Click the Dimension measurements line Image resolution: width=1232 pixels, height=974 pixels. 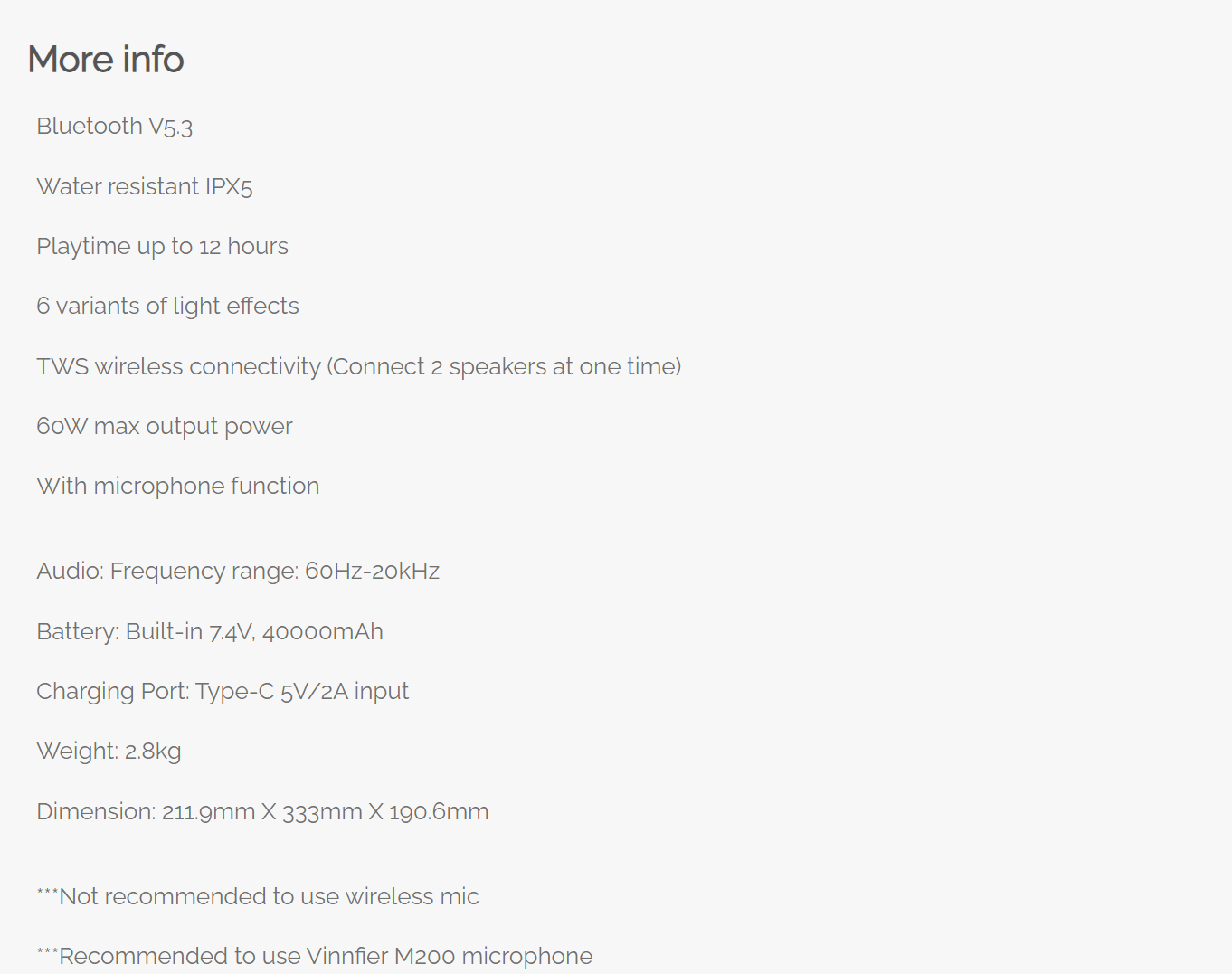pos(262,811)
